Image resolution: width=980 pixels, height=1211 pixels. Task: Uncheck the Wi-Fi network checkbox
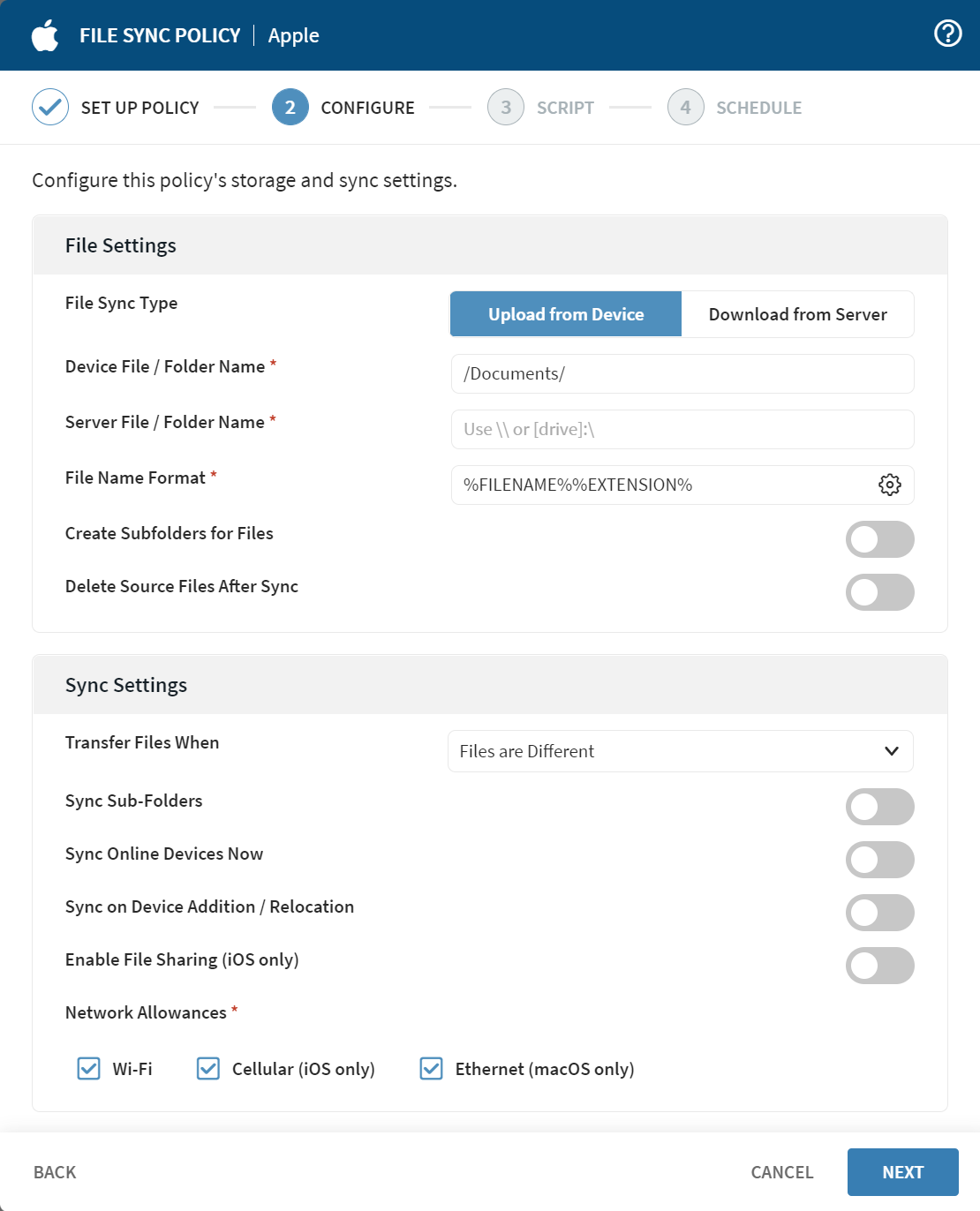coord(89,1069)
